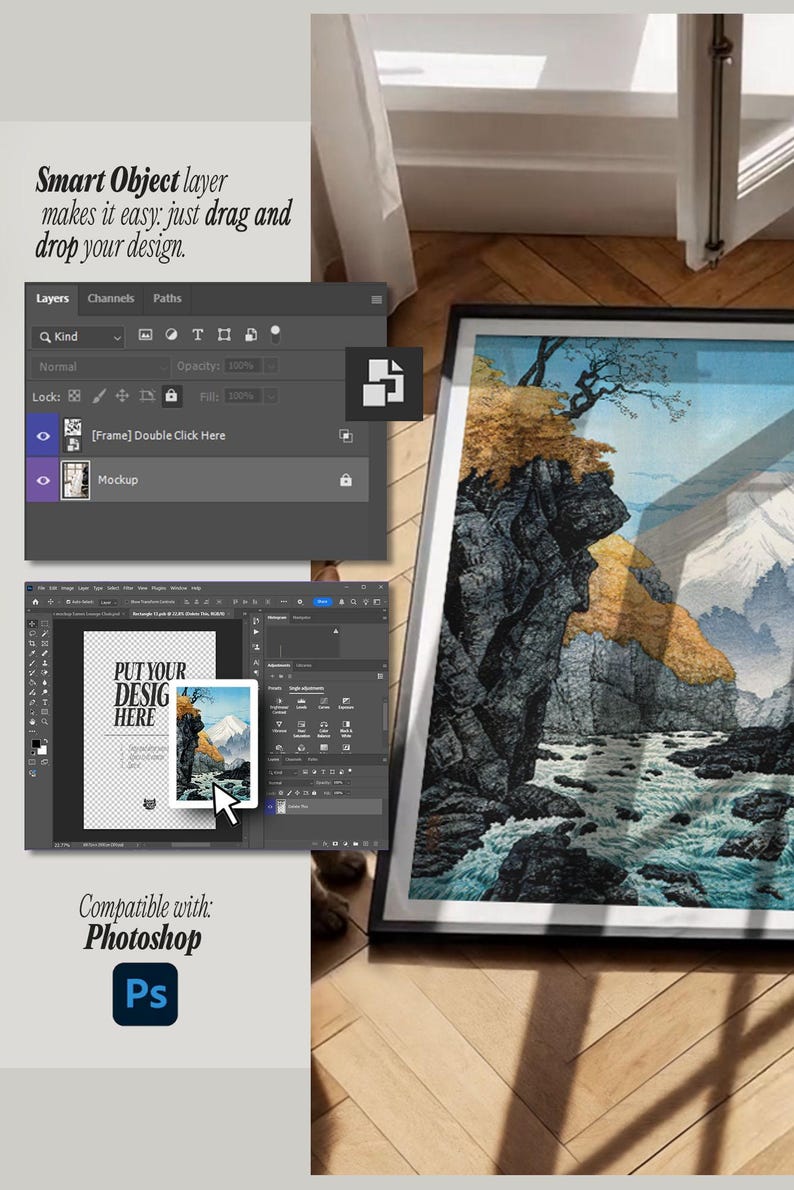Screen dimensions: 794x1190
Task: Select the Crop tool in the Photoshop toolbar
Action: pos(32,644)
